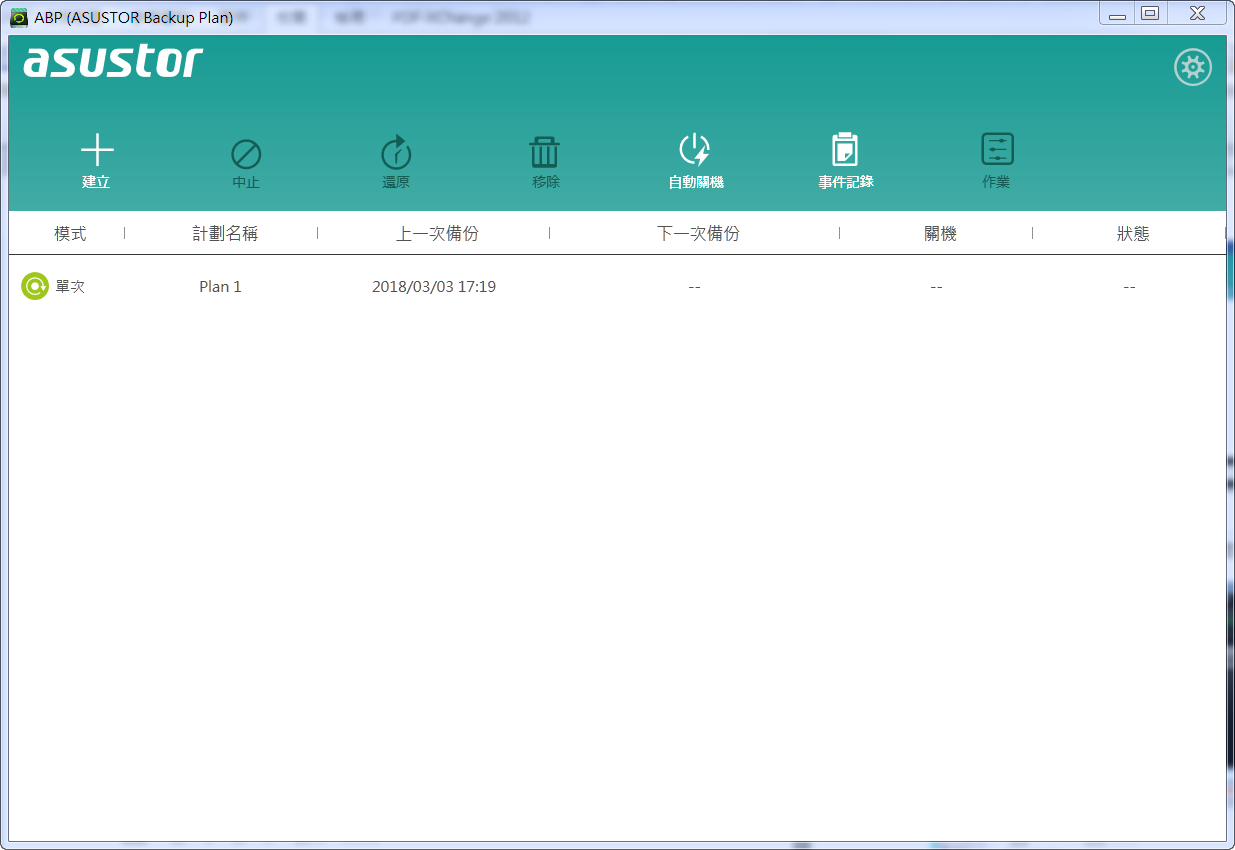Click the 2018/03/03 17:19 last backup cell
The image size is (1235, 850).
pos(434,287)
